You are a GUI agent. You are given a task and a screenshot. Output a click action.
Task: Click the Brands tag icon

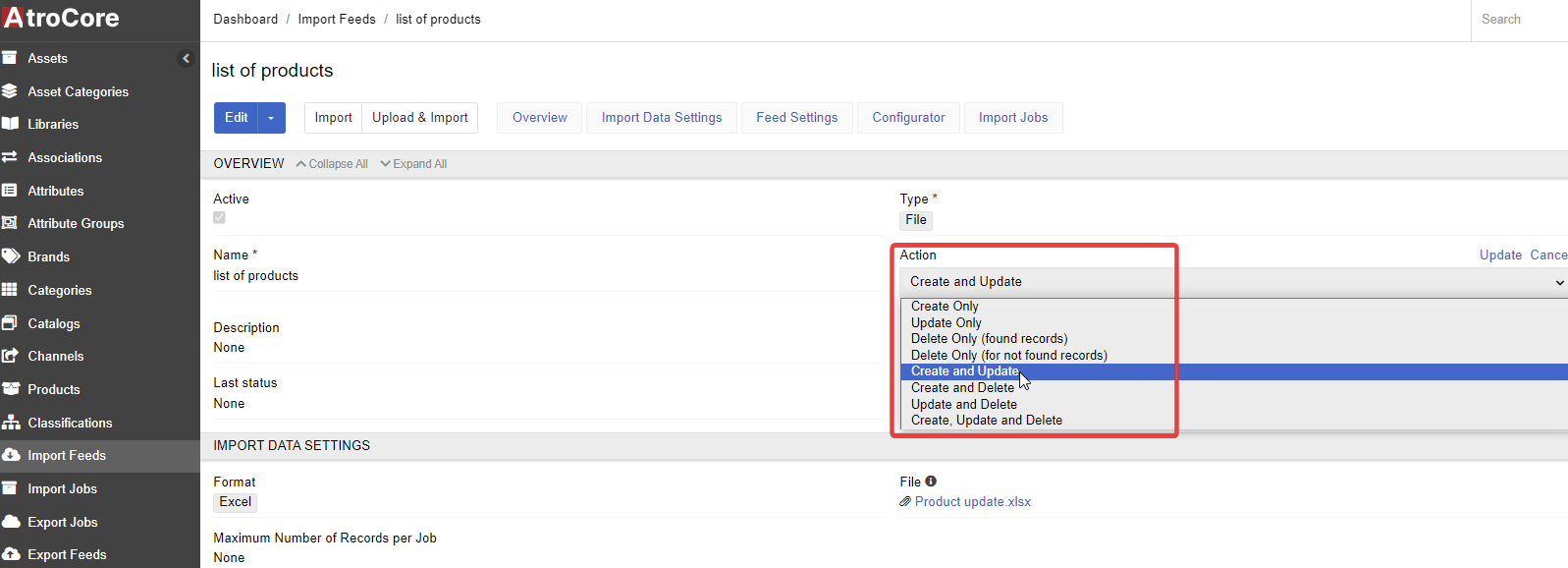pyautogui.click(x=10, y=256)
